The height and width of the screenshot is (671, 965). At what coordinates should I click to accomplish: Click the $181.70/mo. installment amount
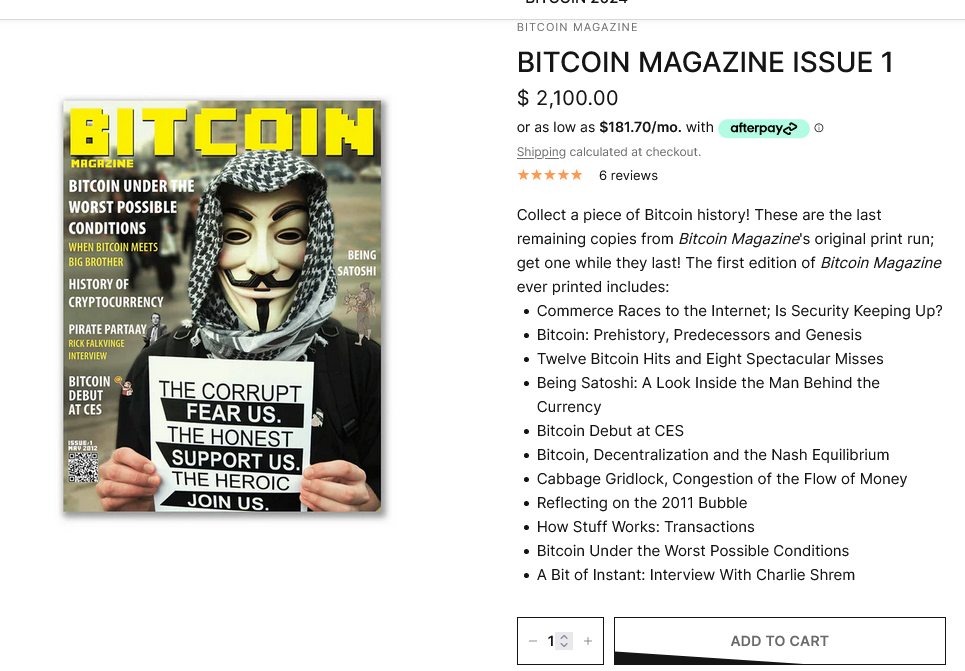(640, 127)
